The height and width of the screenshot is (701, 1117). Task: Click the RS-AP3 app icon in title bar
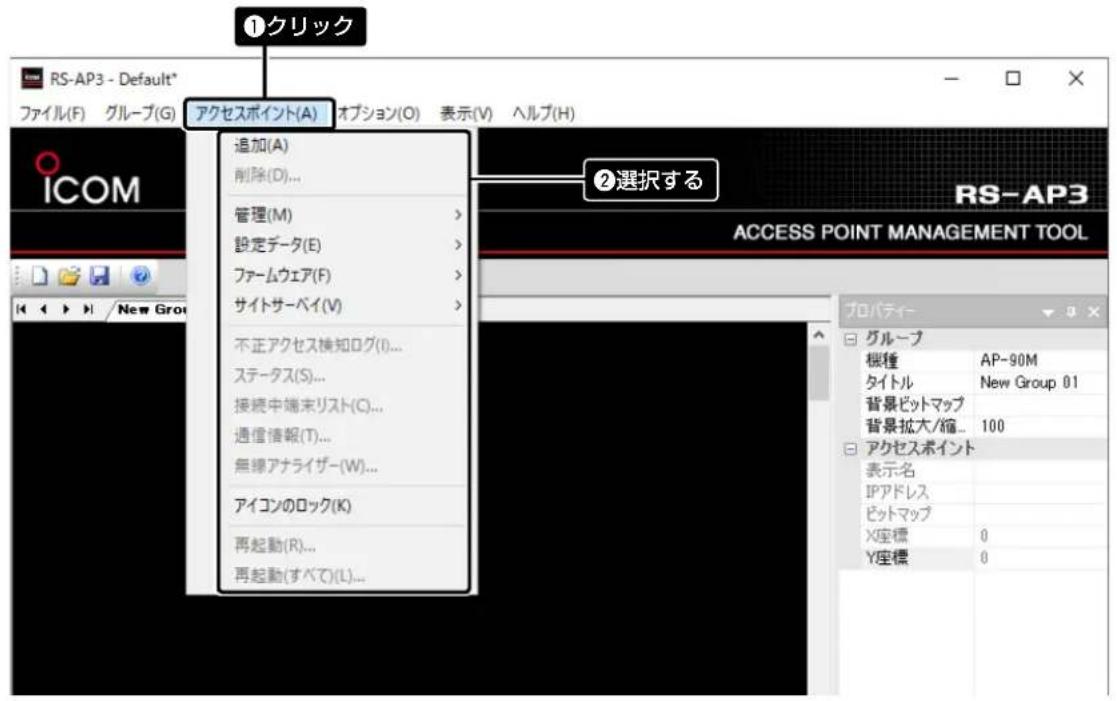pos(31,78)
